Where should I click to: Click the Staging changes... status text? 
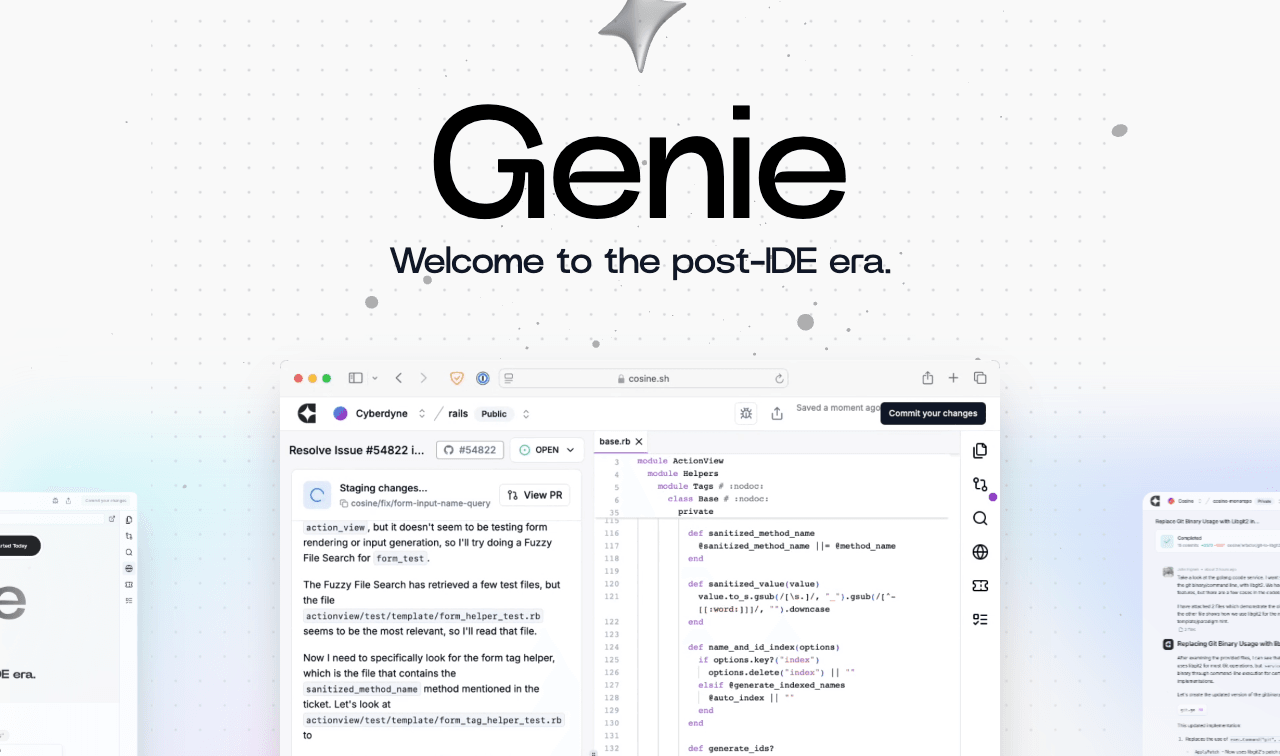click(383, 488)
